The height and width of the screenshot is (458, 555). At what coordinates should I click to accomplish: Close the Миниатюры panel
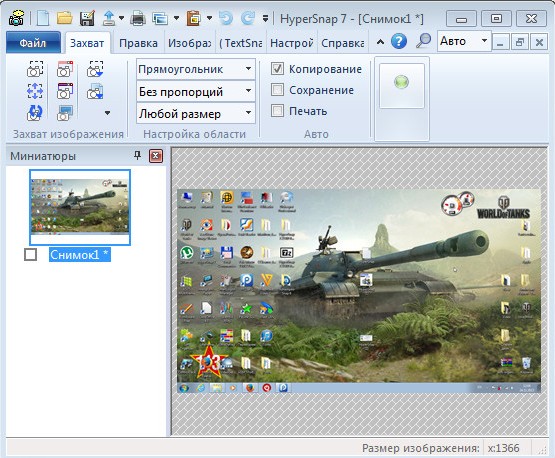tap(155, 156)
